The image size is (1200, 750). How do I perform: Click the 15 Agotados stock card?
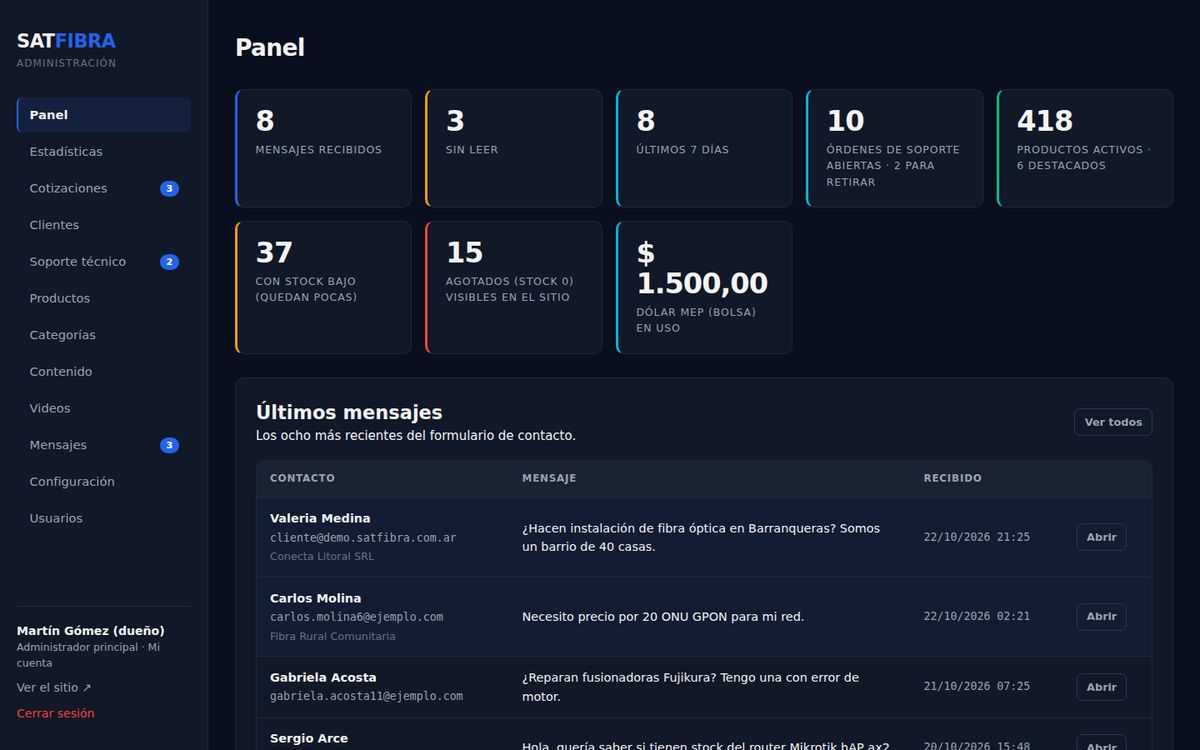pyautogui.click(x=514, y=287)
